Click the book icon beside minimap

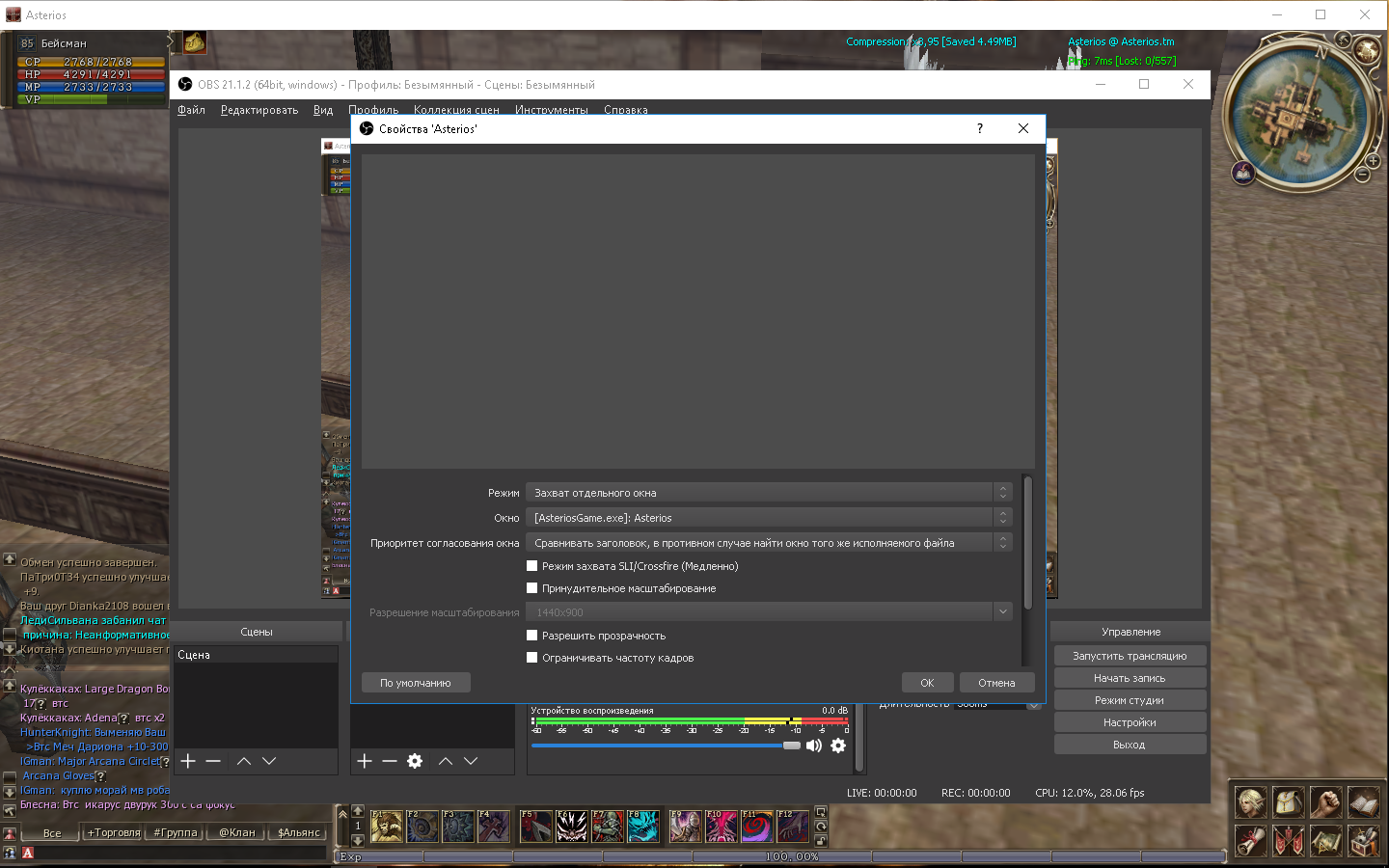(x=1243, y=173)
